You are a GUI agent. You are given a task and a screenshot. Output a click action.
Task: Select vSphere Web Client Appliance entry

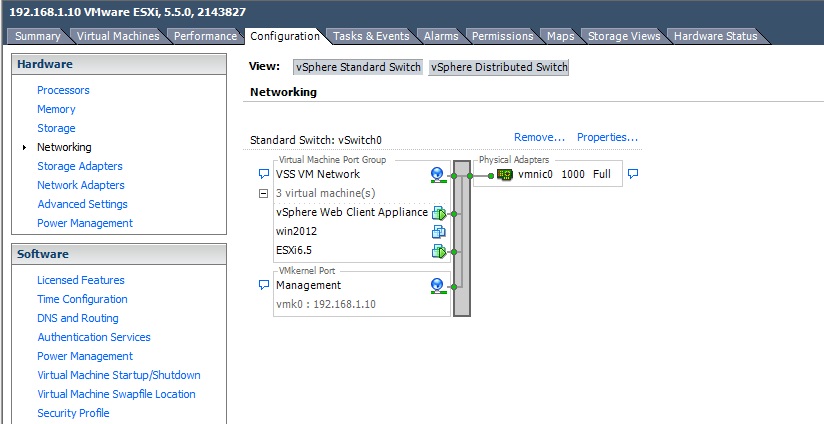point(352,212)
